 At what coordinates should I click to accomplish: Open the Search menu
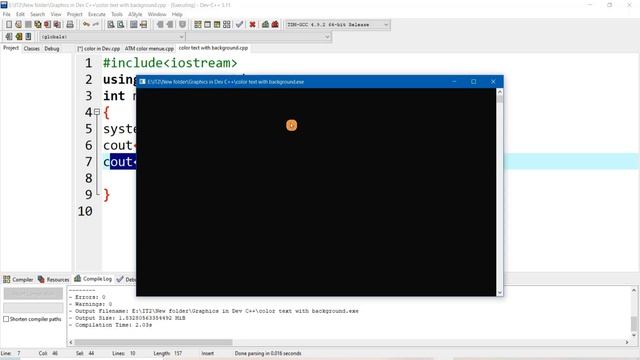38,14
